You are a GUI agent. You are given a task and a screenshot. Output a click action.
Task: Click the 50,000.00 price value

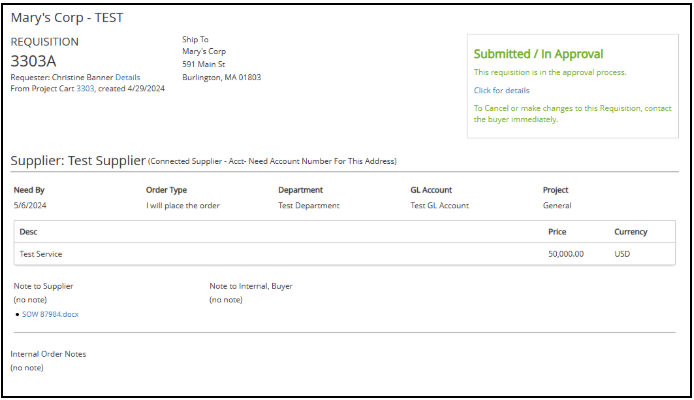pyautogui.click(x=566, y=254)
